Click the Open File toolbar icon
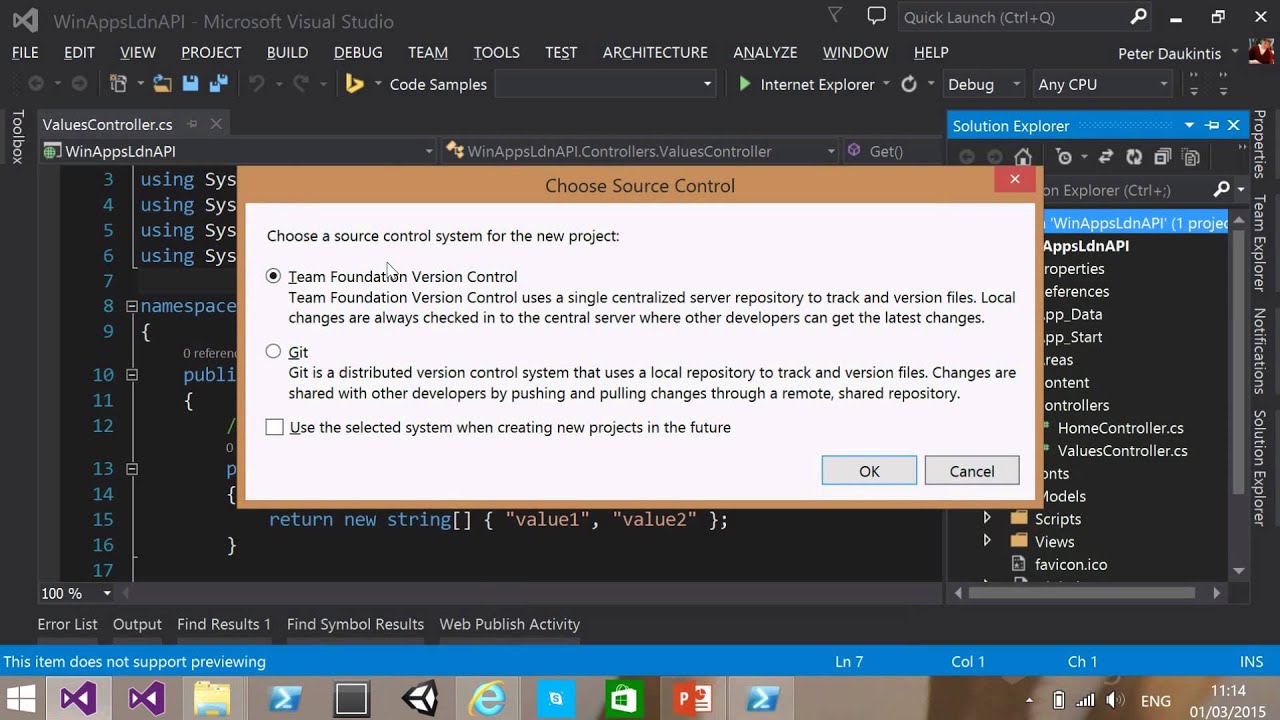 coord(162,84)
